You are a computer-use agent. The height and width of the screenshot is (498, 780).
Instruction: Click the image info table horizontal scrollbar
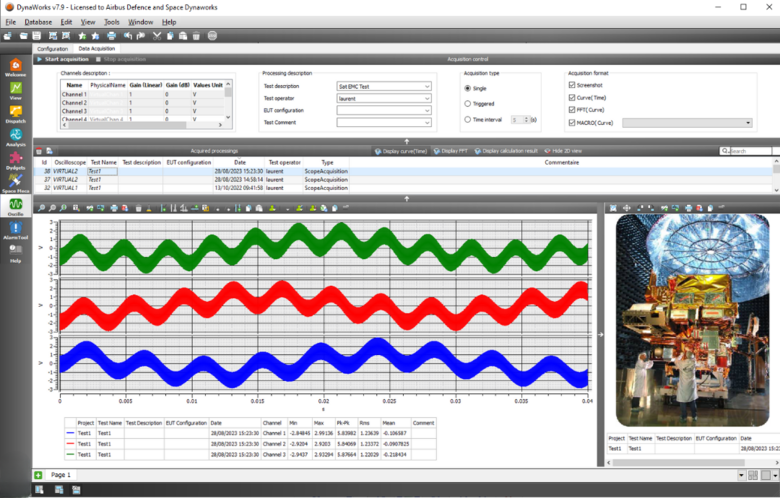[x=693, y=463]
